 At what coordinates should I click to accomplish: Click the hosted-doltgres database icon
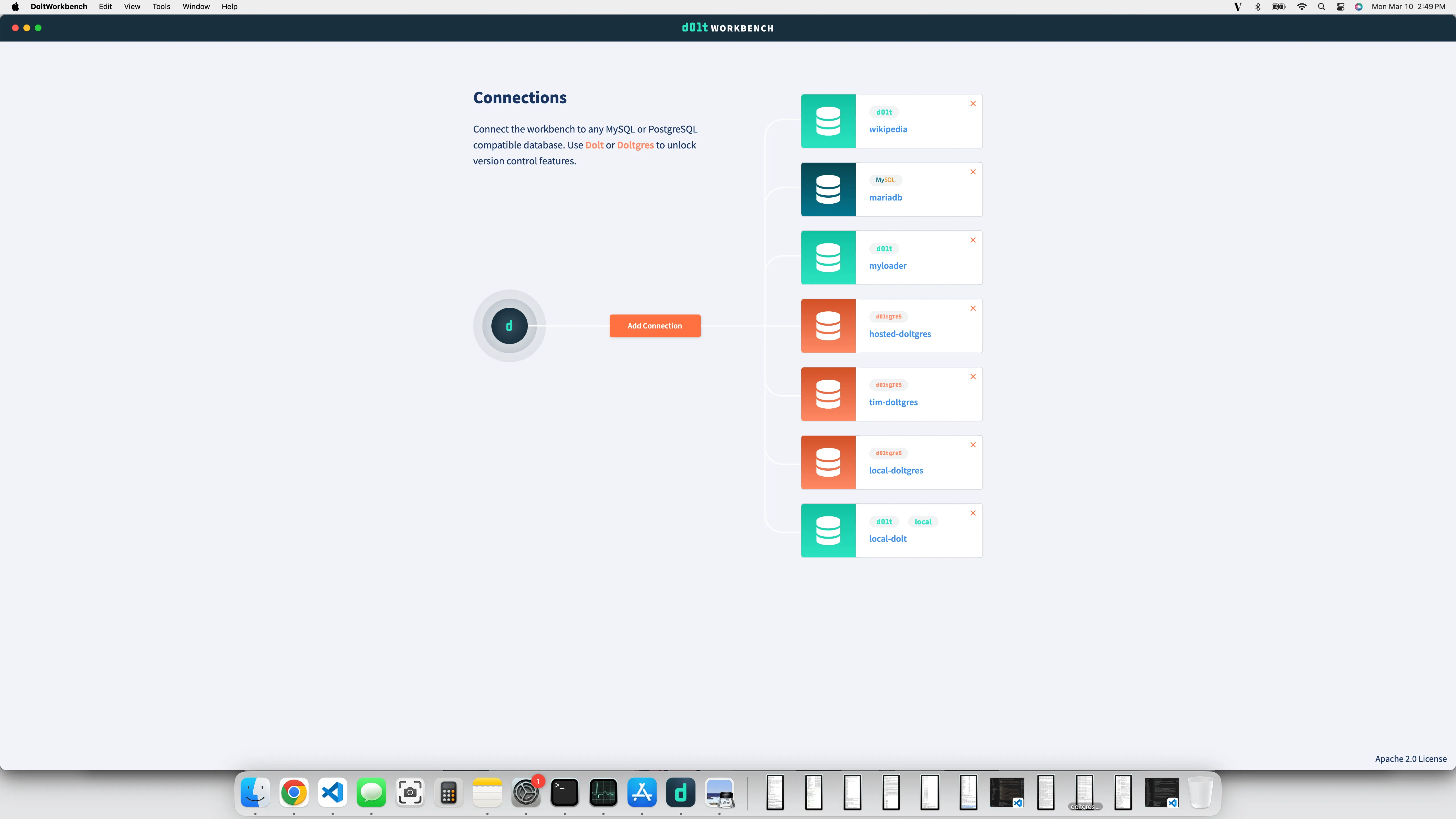[828, 326]
